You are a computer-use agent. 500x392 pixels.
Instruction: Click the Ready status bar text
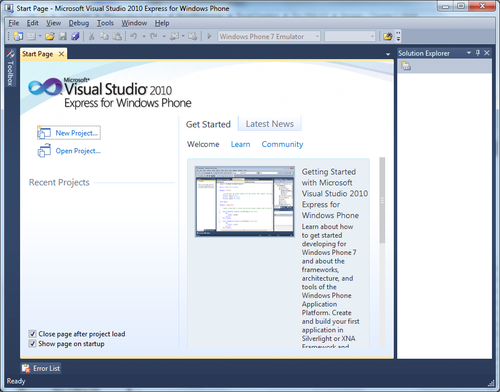[16, 381]
